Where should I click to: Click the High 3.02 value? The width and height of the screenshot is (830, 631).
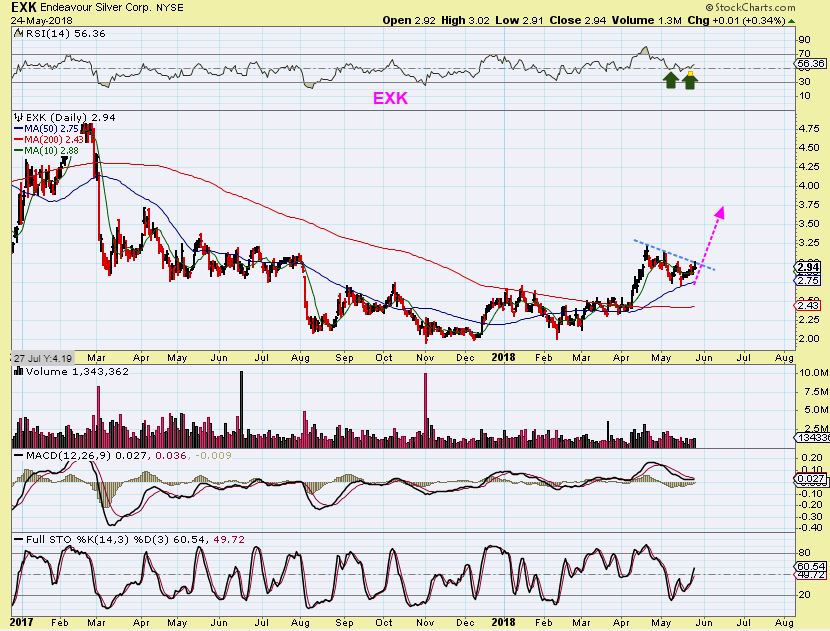coord(465,21)
